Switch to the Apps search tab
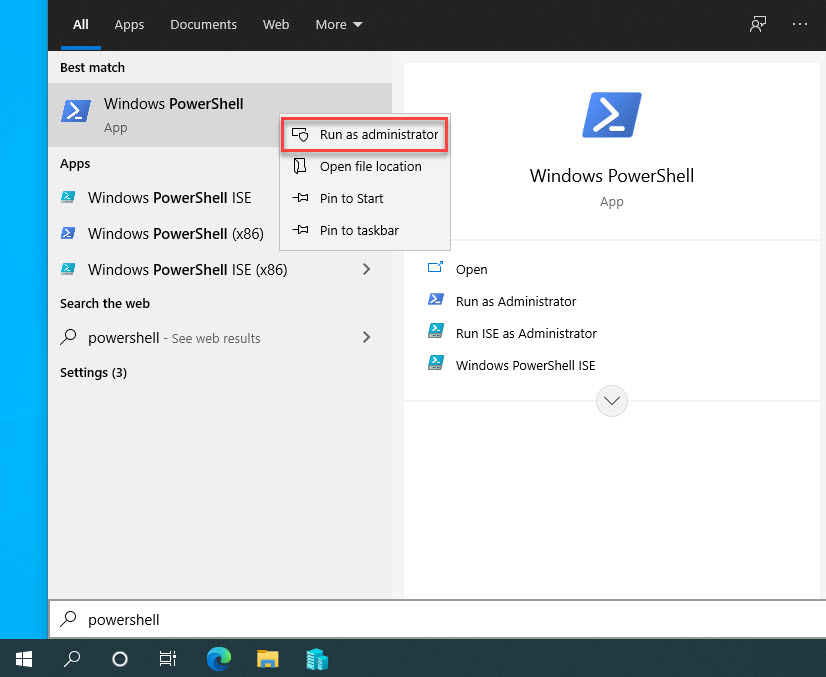Screen dimensions: 826x677 [129, 25]
